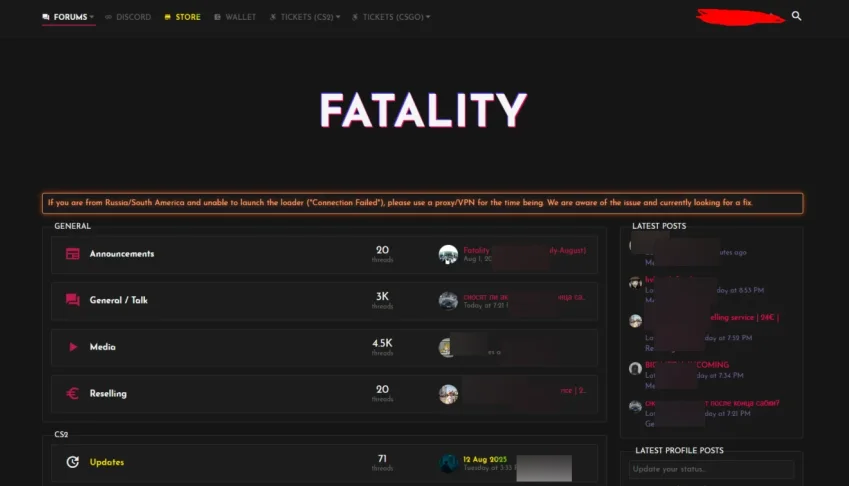Image resolution: width=849 pixels, height=486 pixels.
Task: Click the Discord icon in navbar
Action: click(108, 17)
